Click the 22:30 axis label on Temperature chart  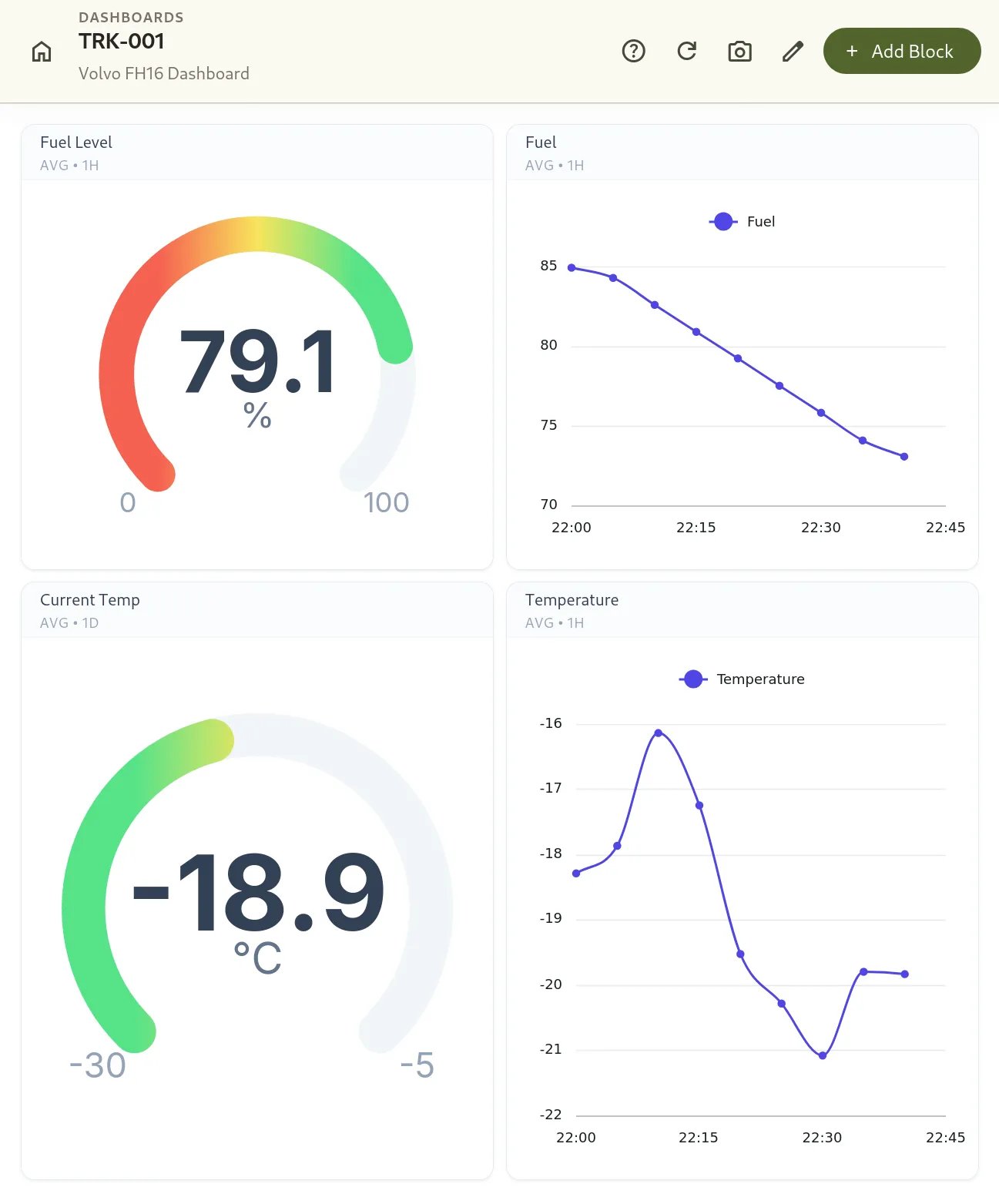[x=822, y=1138]
